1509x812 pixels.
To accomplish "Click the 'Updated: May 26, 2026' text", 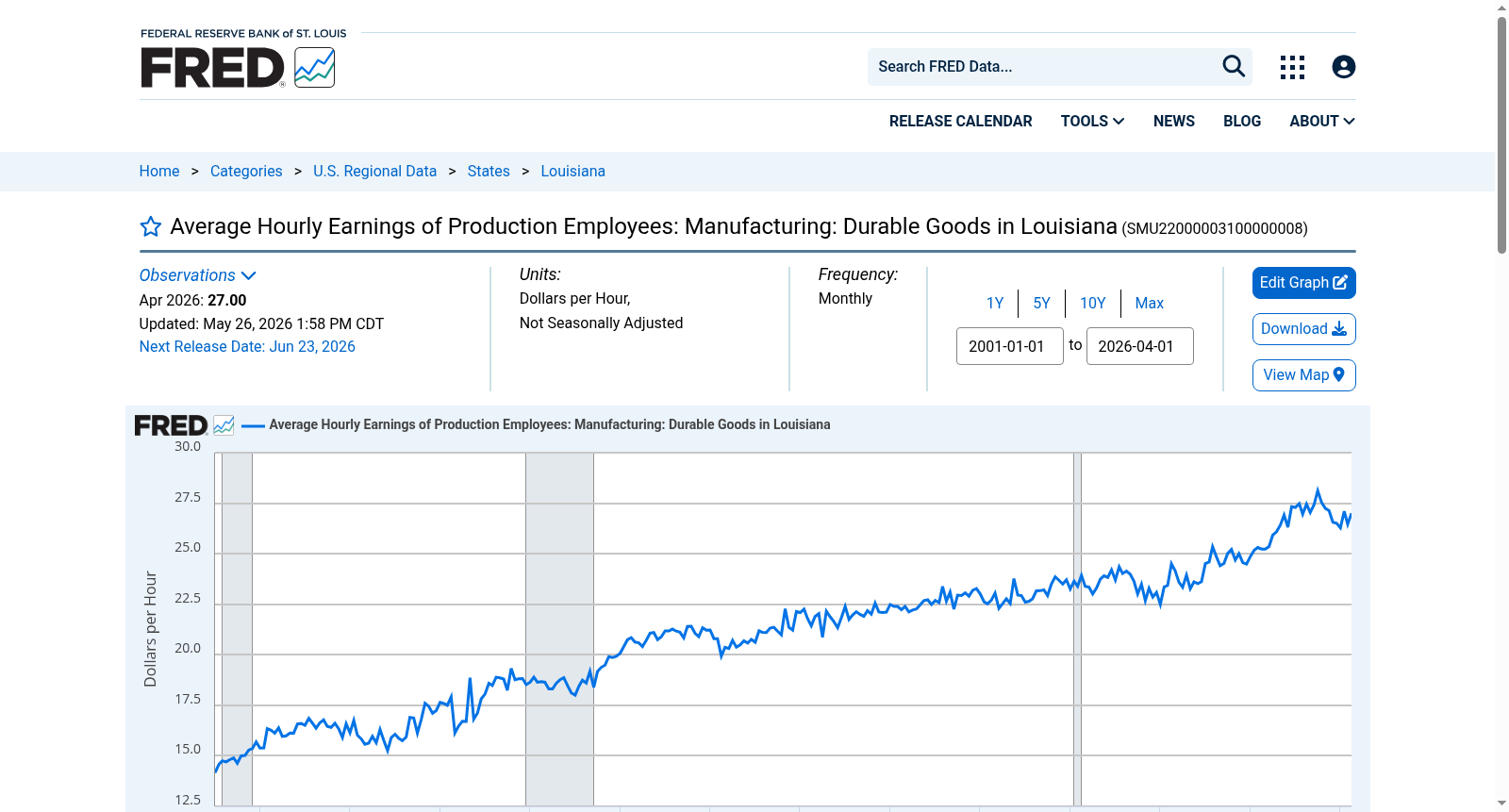I will 261,323.
